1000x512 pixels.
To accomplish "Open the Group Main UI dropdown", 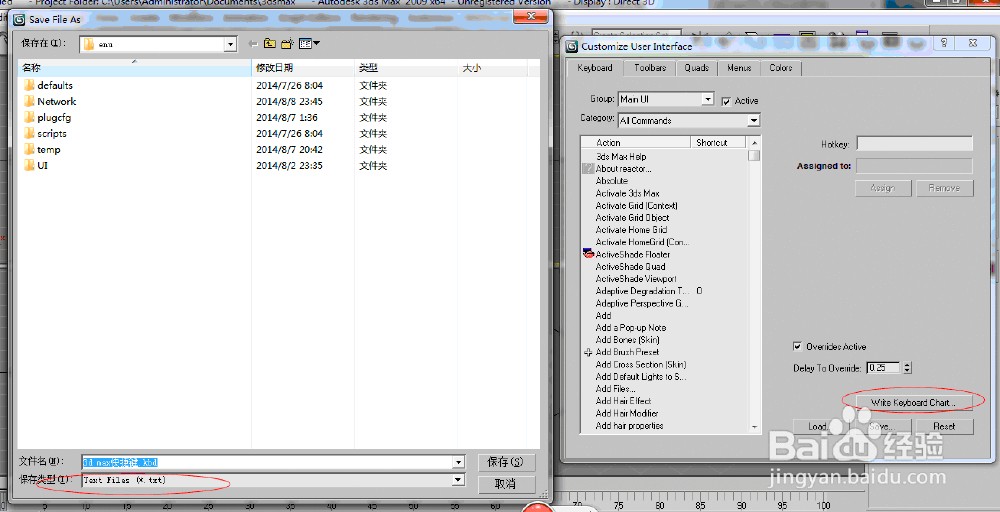I will (x=707, y=99).
